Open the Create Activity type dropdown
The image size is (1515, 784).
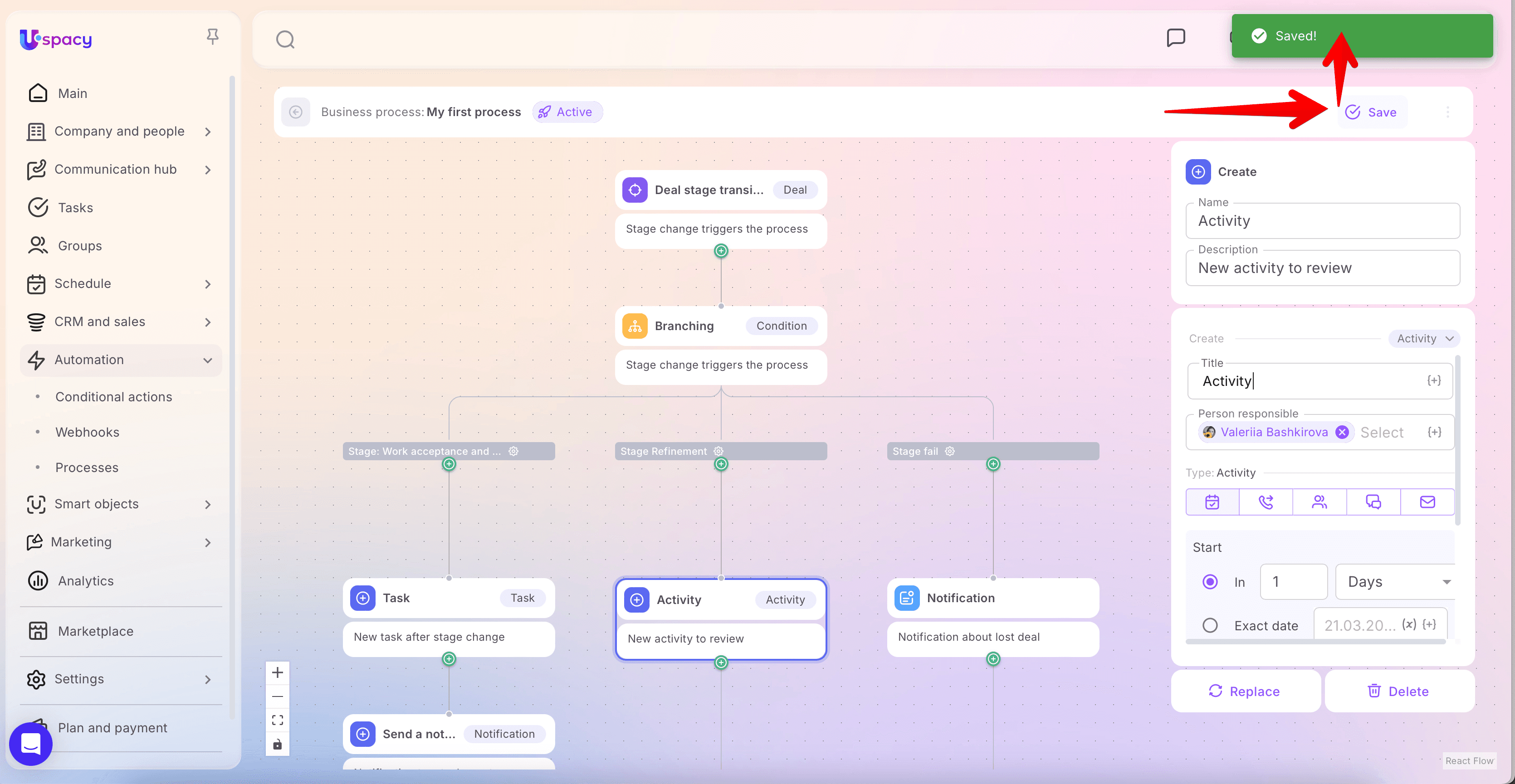[1424, 339]
